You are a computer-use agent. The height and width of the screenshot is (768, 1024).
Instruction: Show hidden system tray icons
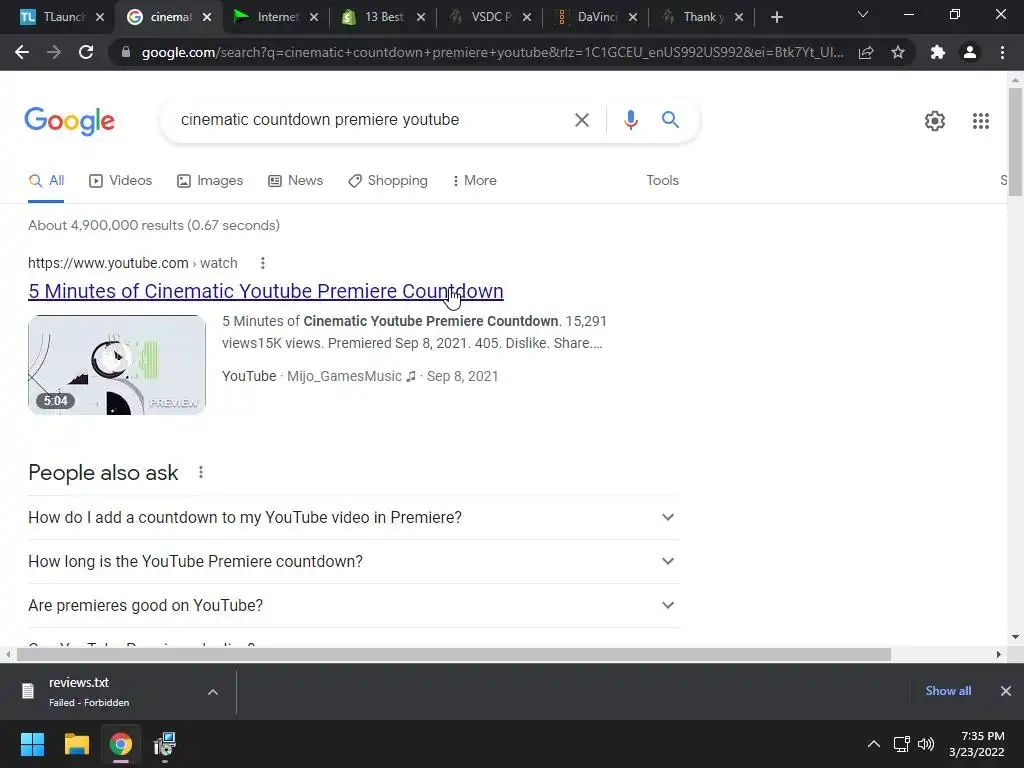point(873,744)
